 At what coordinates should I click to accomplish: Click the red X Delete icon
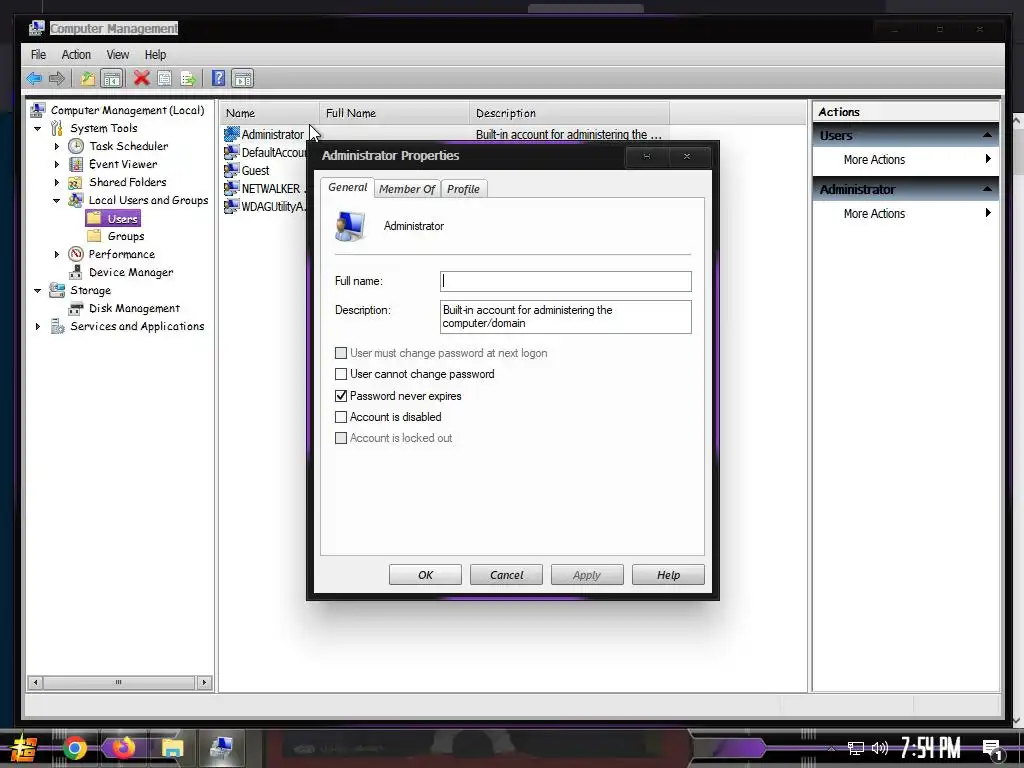coord(141,79)
